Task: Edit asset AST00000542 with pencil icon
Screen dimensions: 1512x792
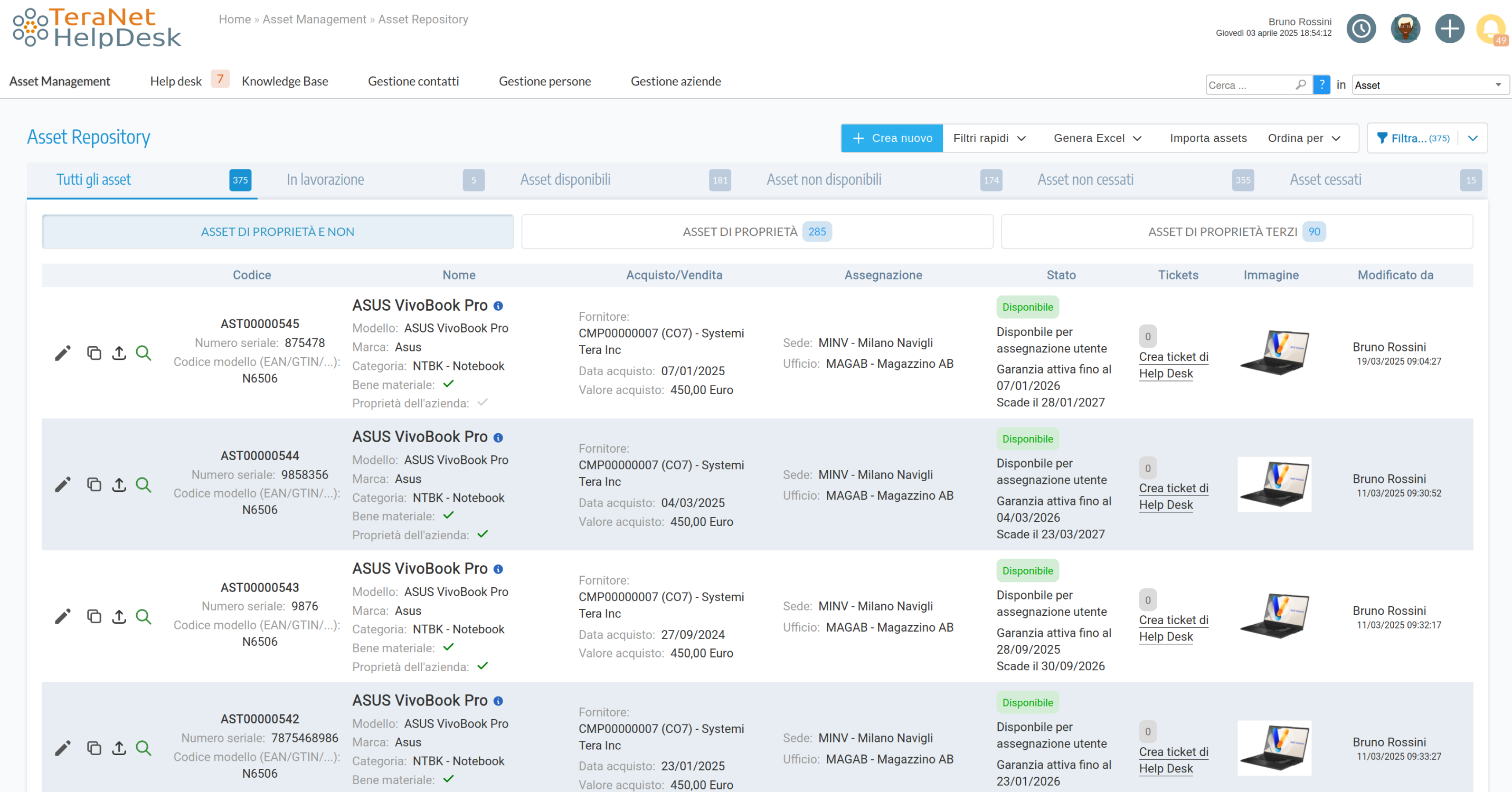Action: click(63, 748)
